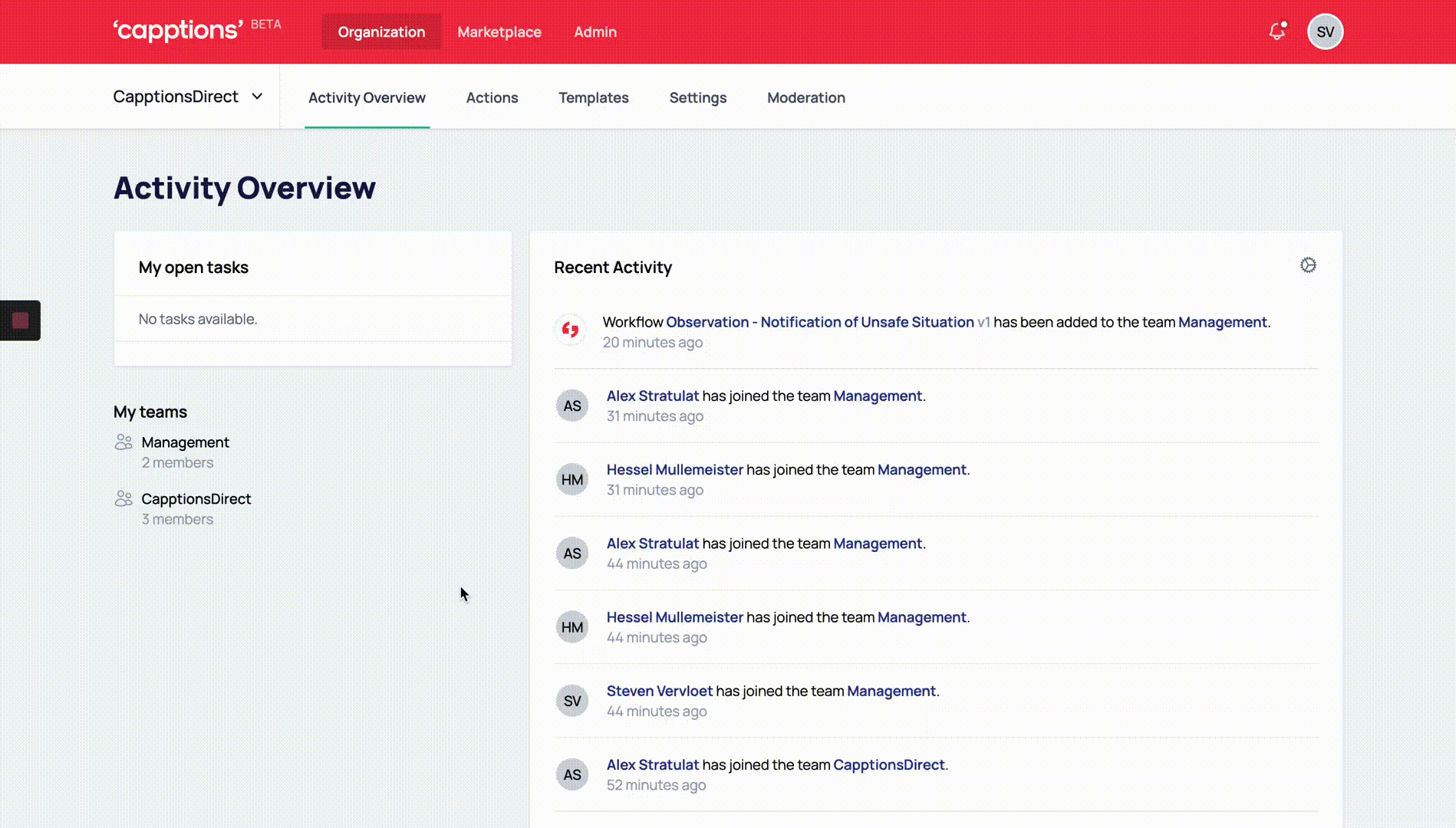The width and height of the screenshot is (1456, 828).
Task: Click the 'My open tasks' heading
Action: pyautogui.click(x=193, y=268)
